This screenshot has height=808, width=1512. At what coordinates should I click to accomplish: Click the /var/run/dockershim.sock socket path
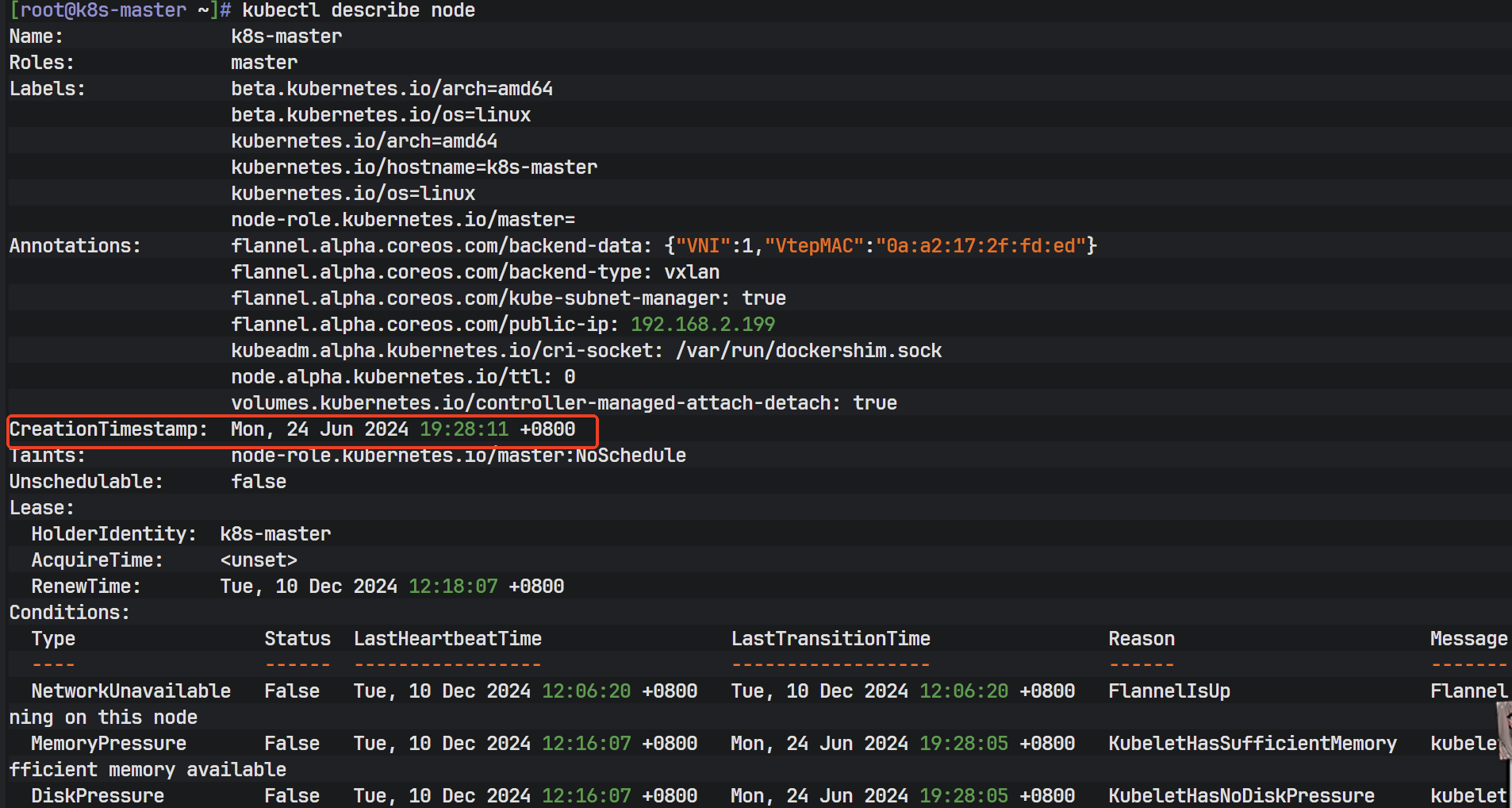point(808,351)
